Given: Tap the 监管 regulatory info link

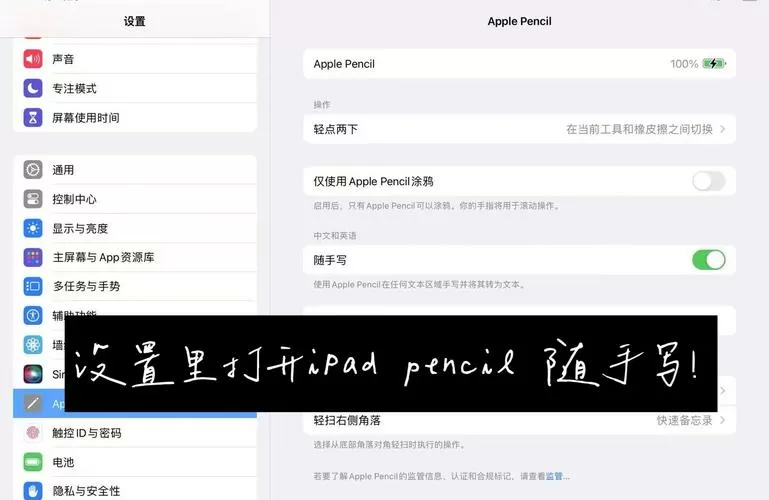Looking at the screenshot, I should tap(558, 476).
